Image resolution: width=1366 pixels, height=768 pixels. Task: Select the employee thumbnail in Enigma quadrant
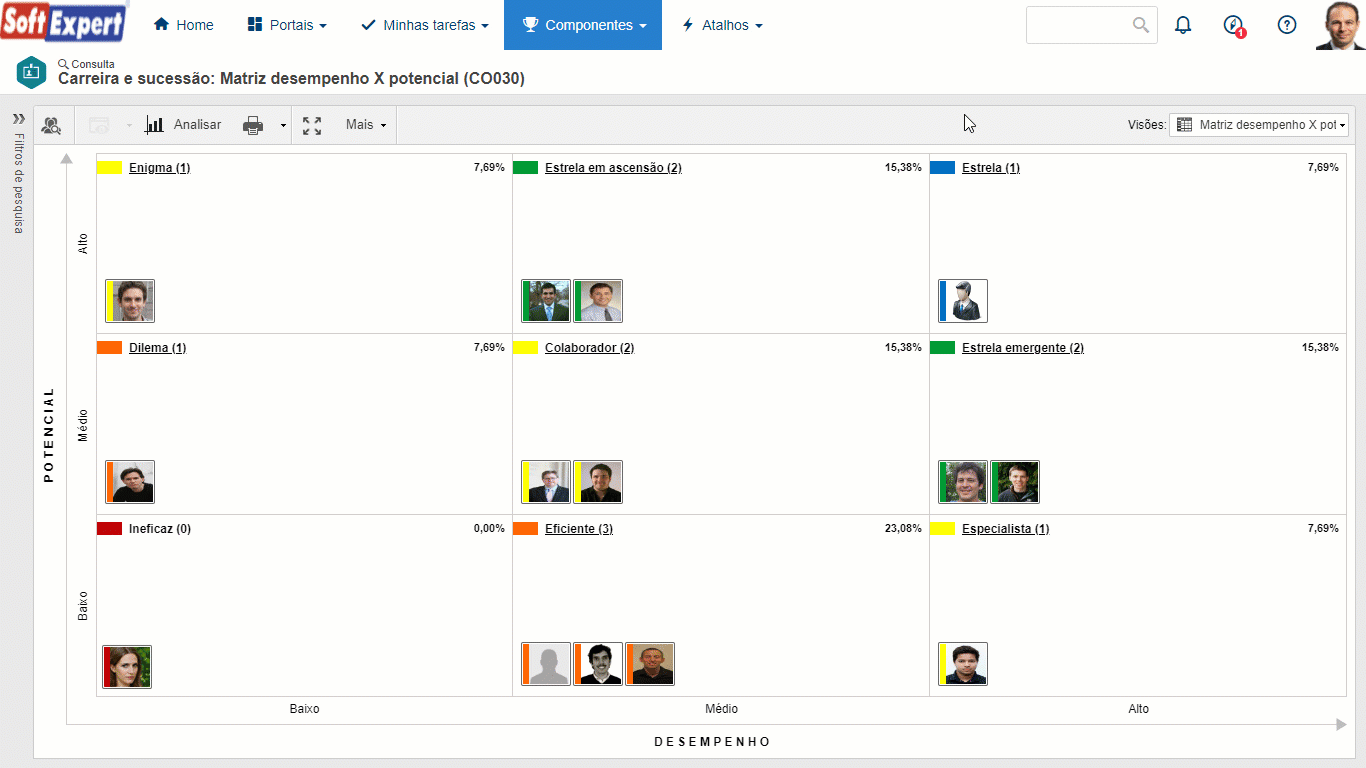click(130, 301)
